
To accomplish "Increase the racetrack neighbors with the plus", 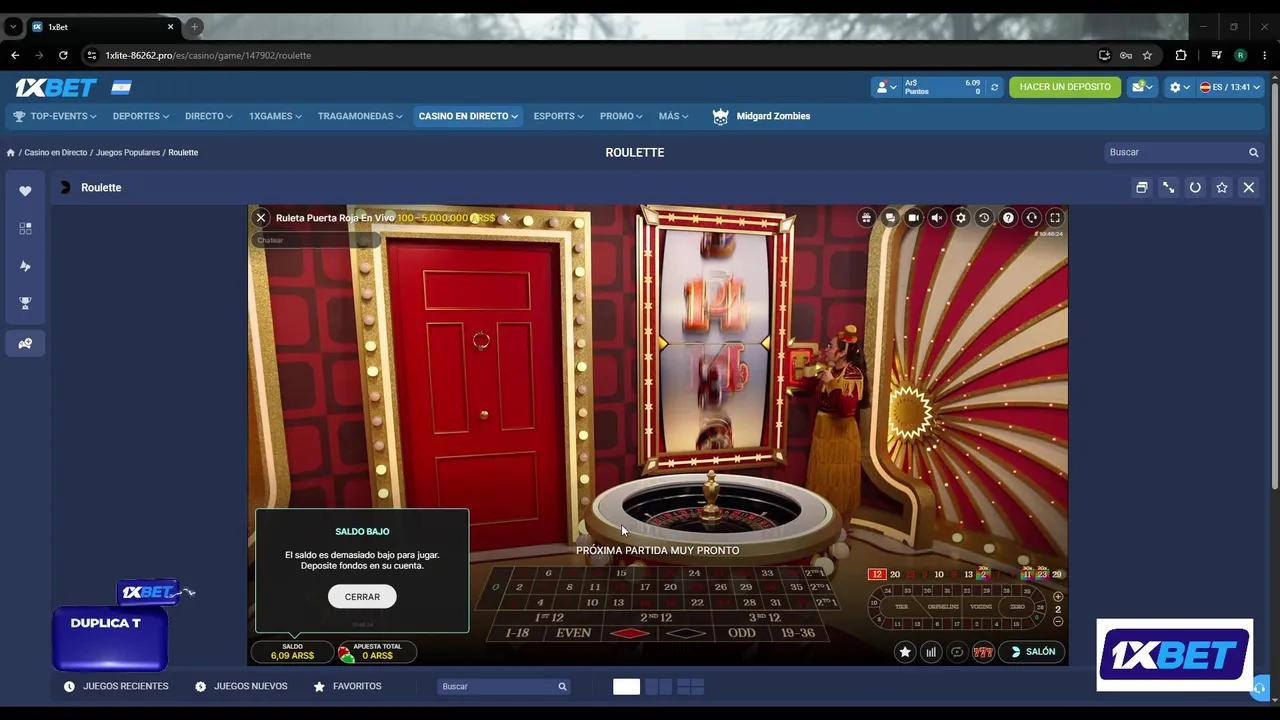I will pos(1058,597).
